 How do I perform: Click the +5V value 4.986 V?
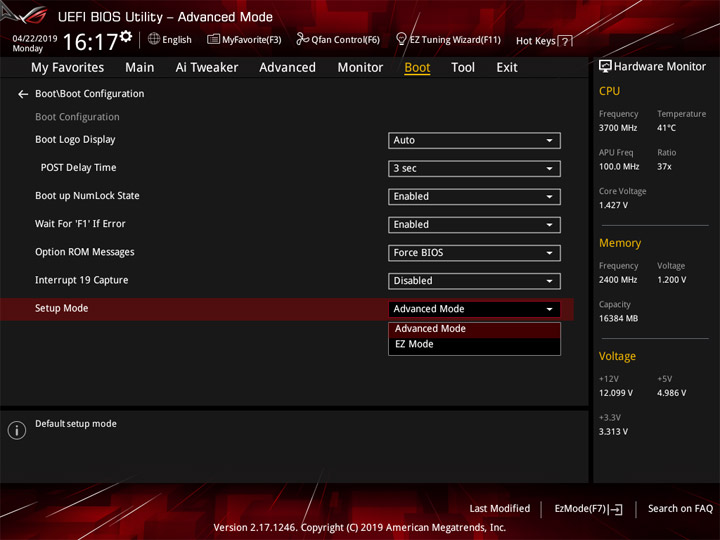coord(672,394)
